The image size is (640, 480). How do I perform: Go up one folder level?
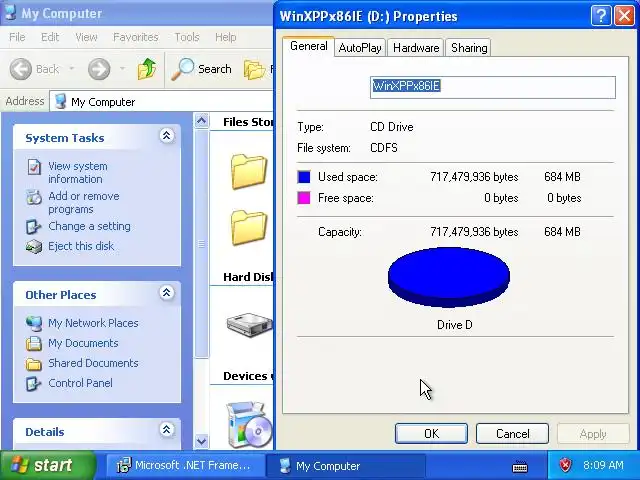(147, 69)
